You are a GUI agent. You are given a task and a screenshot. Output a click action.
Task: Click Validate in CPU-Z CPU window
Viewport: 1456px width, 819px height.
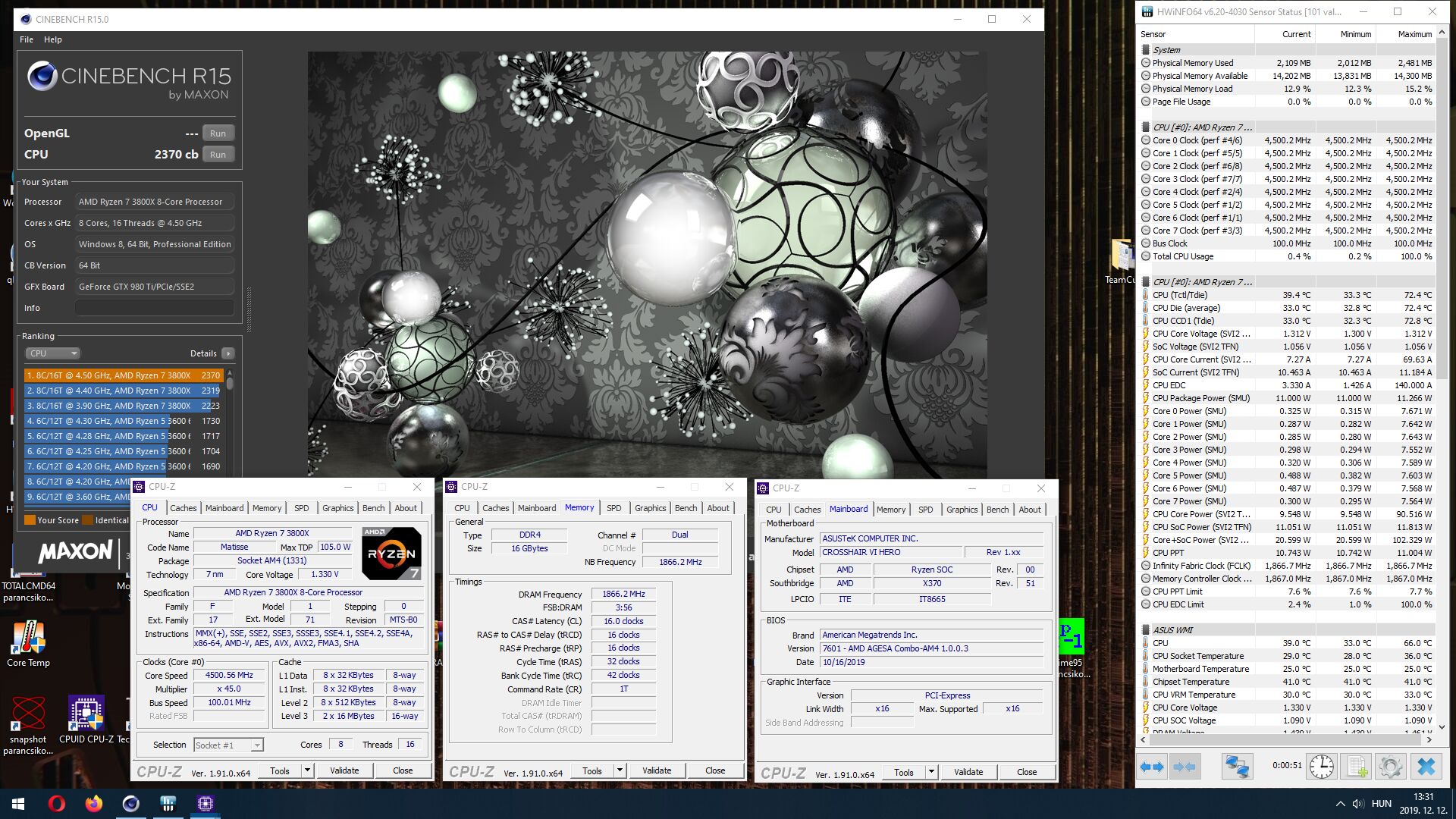coord(344,770)
